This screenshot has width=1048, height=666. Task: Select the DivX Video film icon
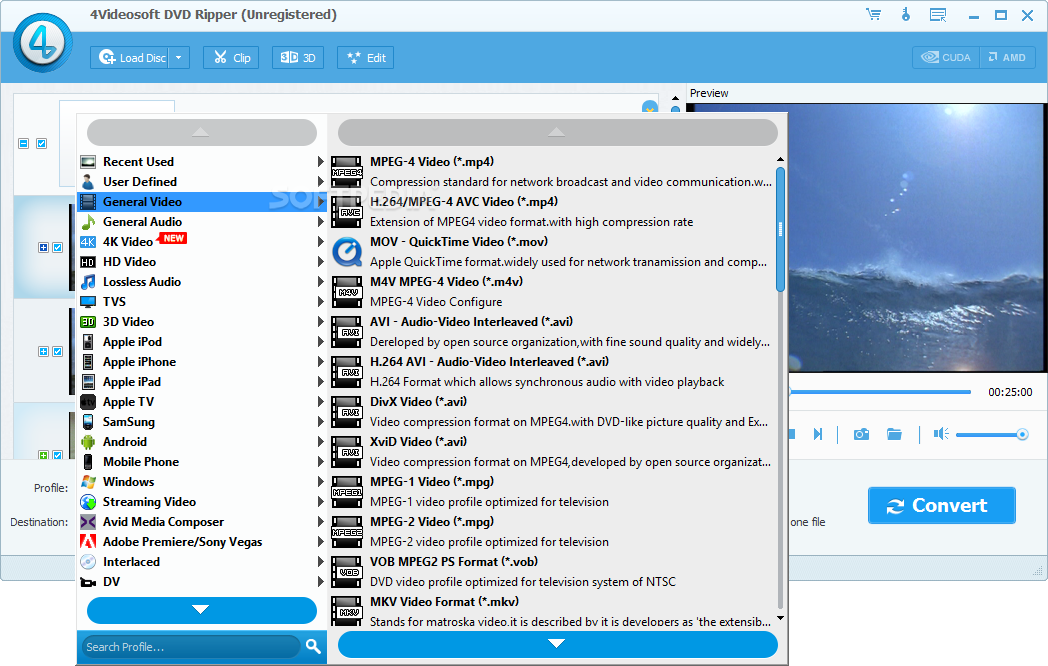347,412
